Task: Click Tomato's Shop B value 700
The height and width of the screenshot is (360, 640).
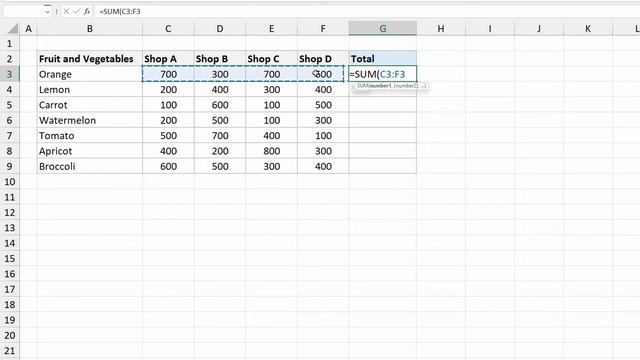Action: coord(220,136)
